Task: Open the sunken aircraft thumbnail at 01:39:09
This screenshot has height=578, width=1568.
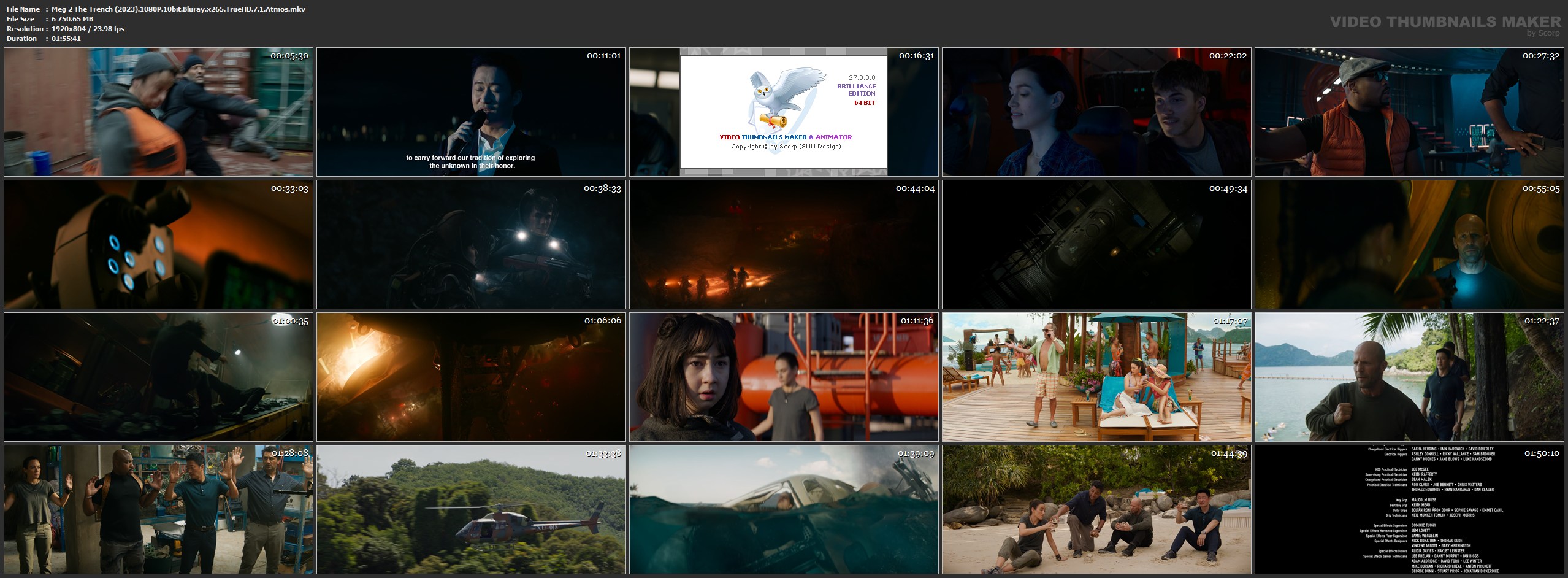Action: [784, 510]
